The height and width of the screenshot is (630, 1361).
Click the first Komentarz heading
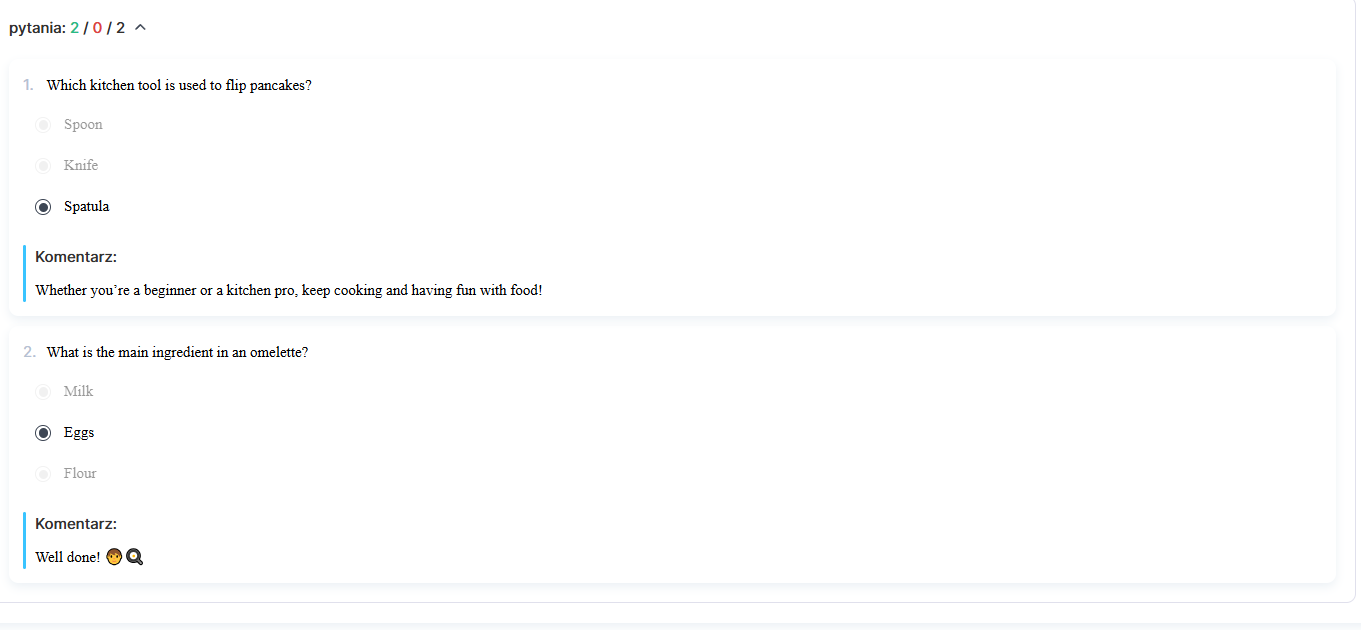[76, 257]
